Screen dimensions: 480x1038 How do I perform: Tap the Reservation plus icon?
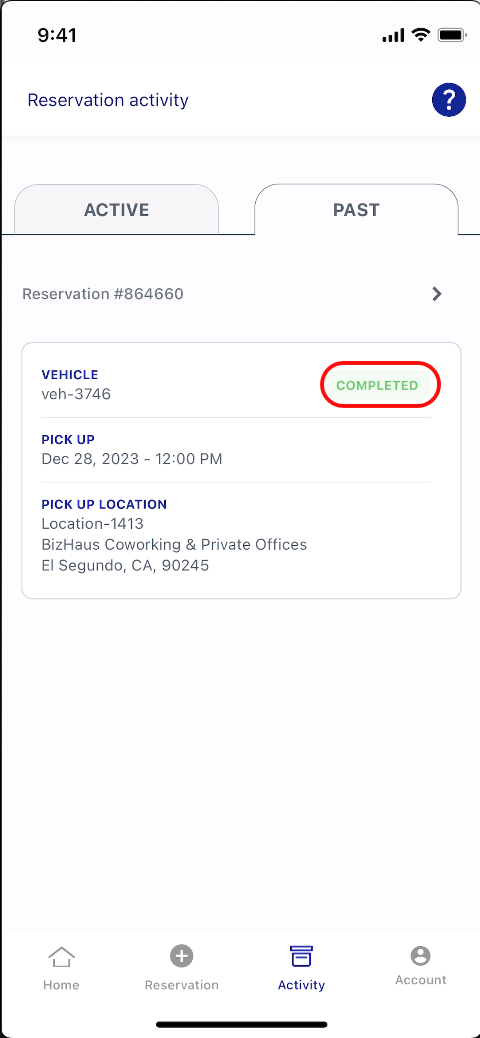point(181,956)
